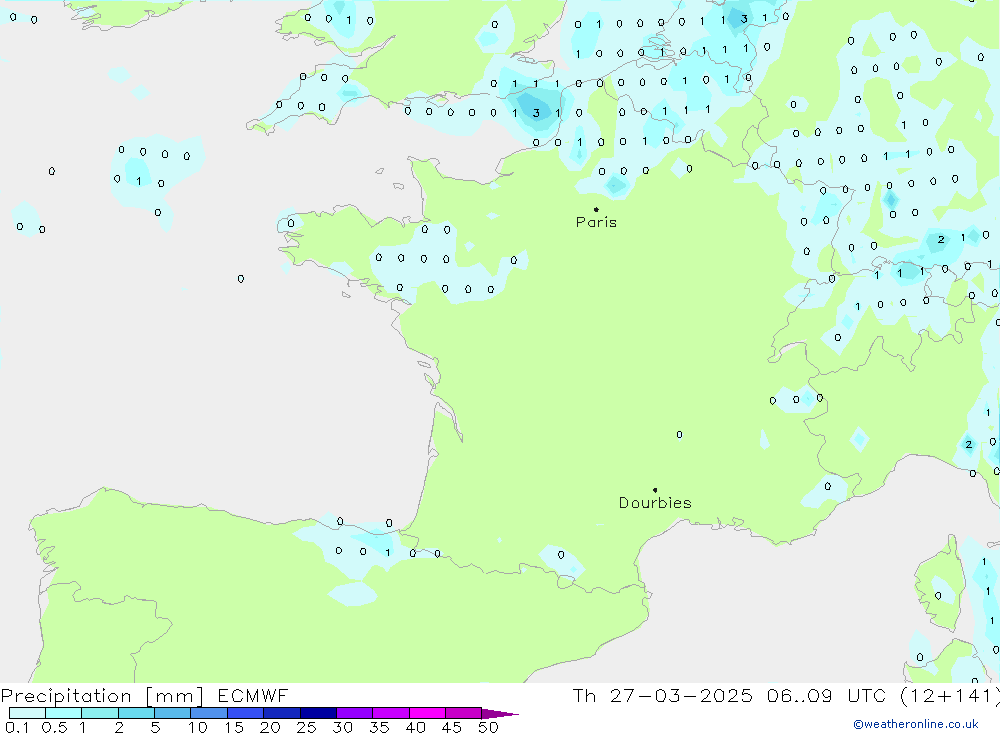Screen dimensions: 1000x733
Task: Click the 3 mm value at the top right
Action: pos(744,19)
